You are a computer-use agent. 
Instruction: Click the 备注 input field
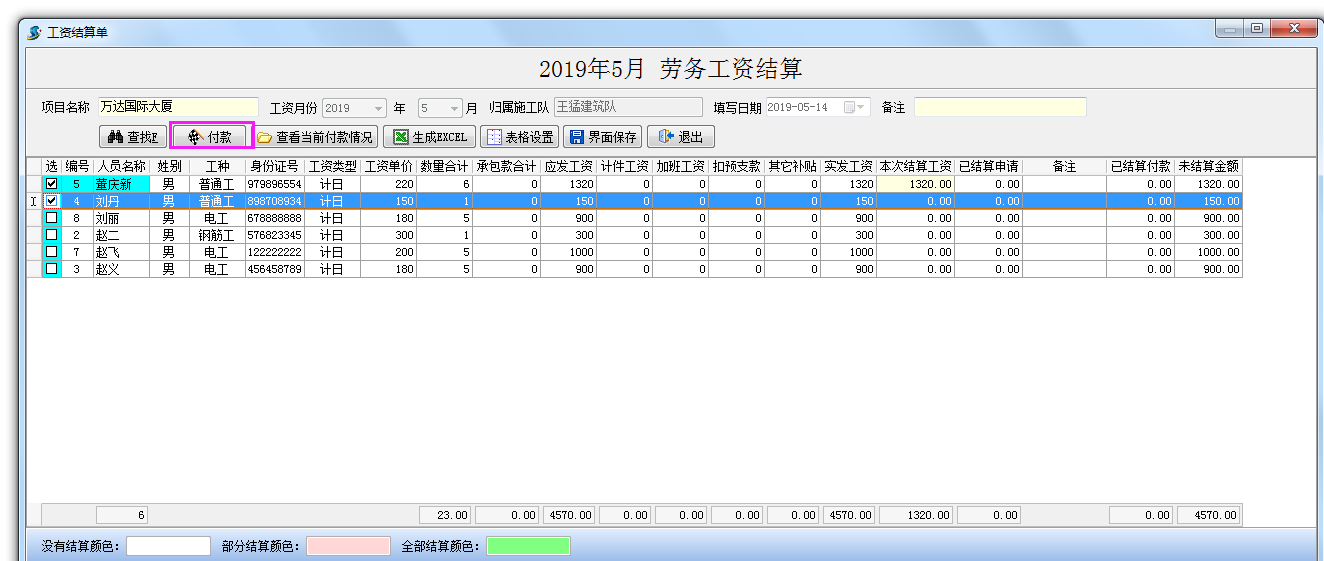pyautogui.click(x=999, y=108)
